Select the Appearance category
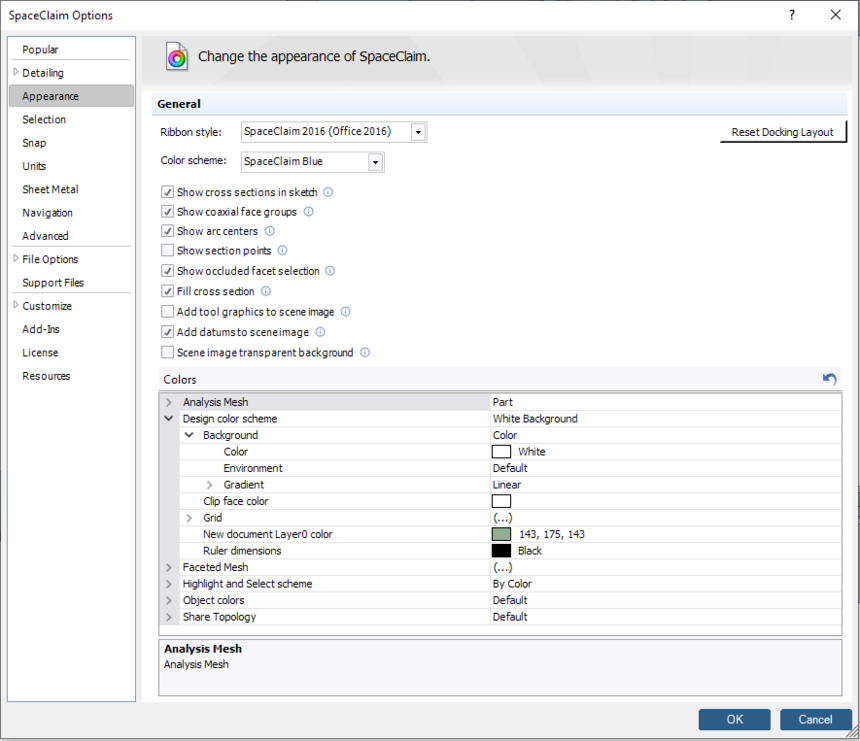 pos(71,96)
